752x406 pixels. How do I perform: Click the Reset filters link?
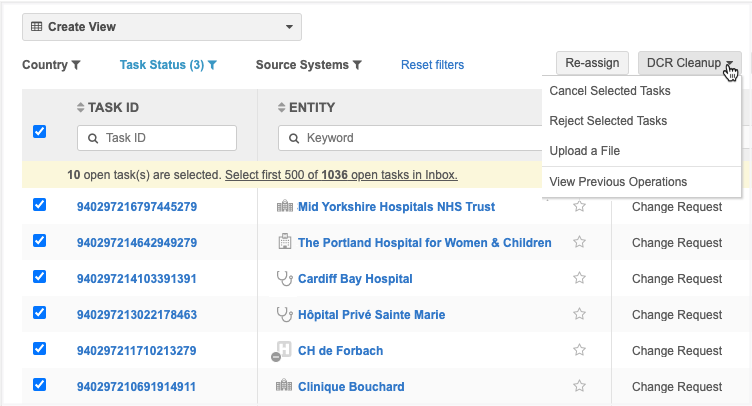pyautogui.click(x=432, y=65)
